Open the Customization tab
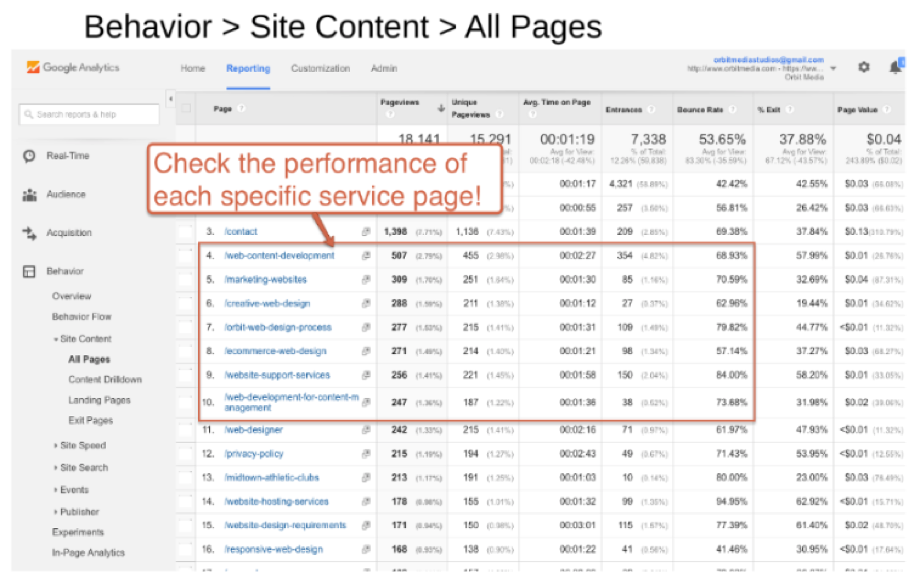Image resolution: width=920 pixels, height=578 pixels. point(320,69)
